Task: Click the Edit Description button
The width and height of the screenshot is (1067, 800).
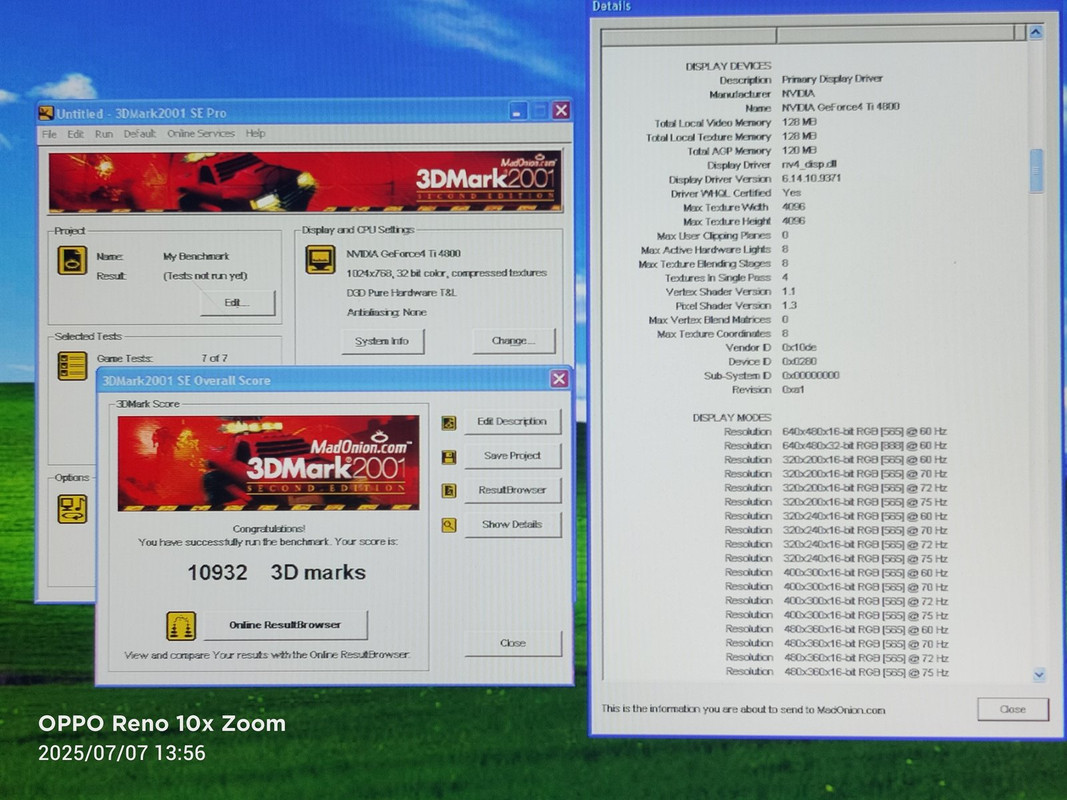Action: [x=512, y=422]
